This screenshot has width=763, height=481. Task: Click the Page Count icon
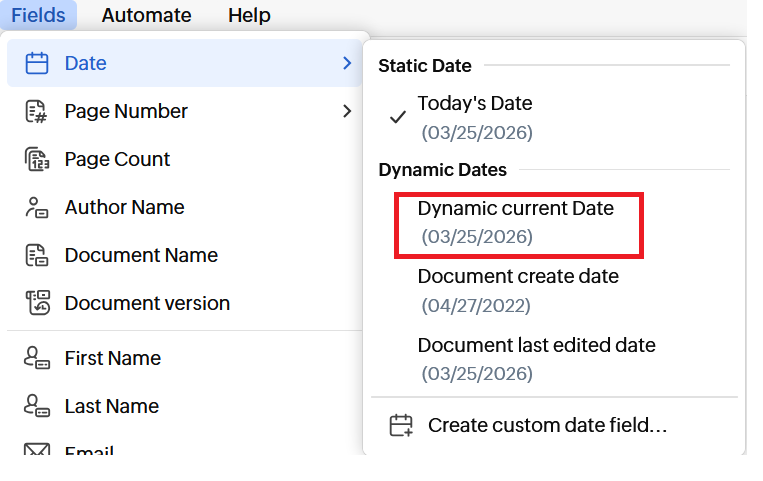pyautogui.click(x=36, y=159)
